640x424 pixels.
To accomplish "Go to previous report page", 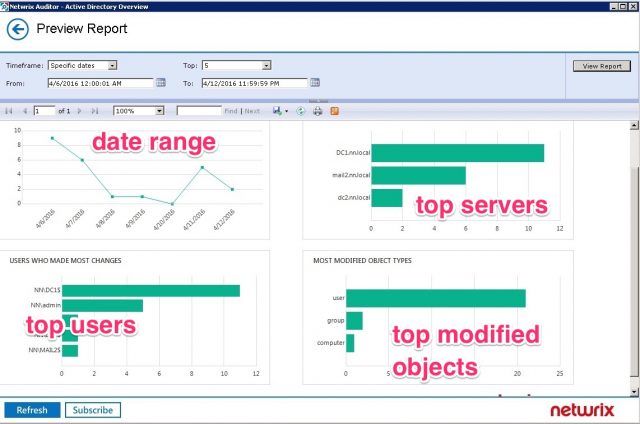I will pyautogui.click(x=25, y=111).
